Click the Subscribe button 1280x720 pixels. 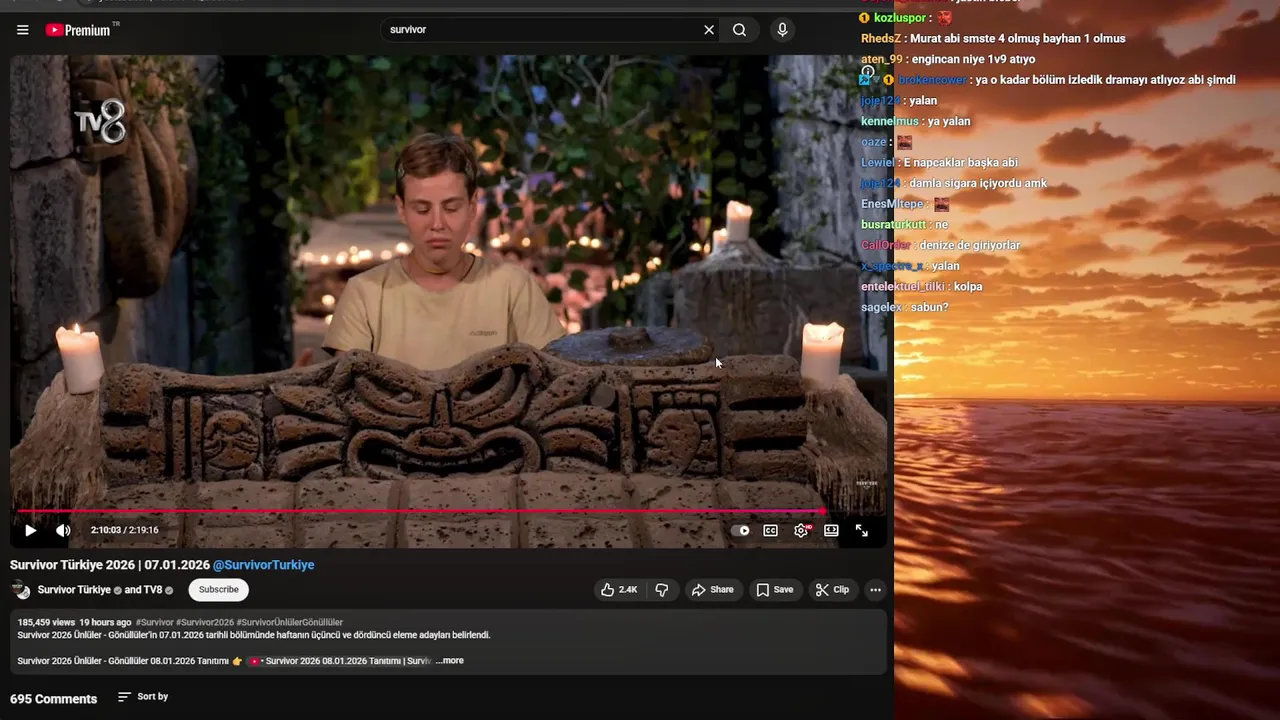(x=218, y=590)
